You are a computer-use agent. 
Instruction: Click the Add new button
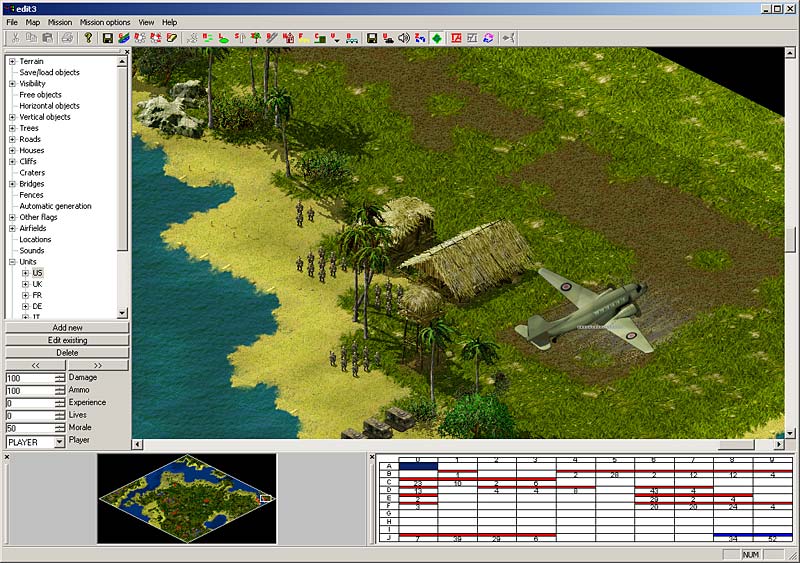[x=67, y=328]
